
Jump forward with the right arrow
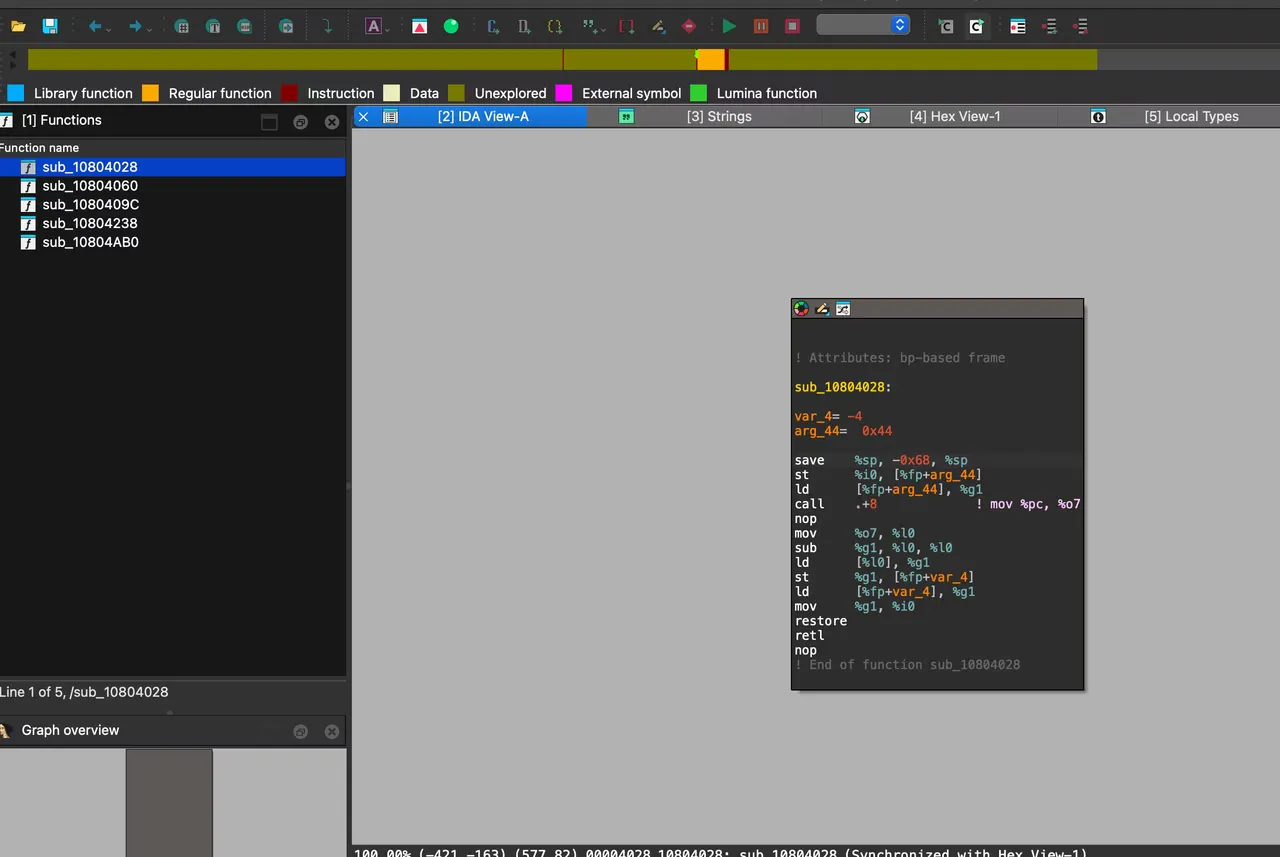[135, 26]
